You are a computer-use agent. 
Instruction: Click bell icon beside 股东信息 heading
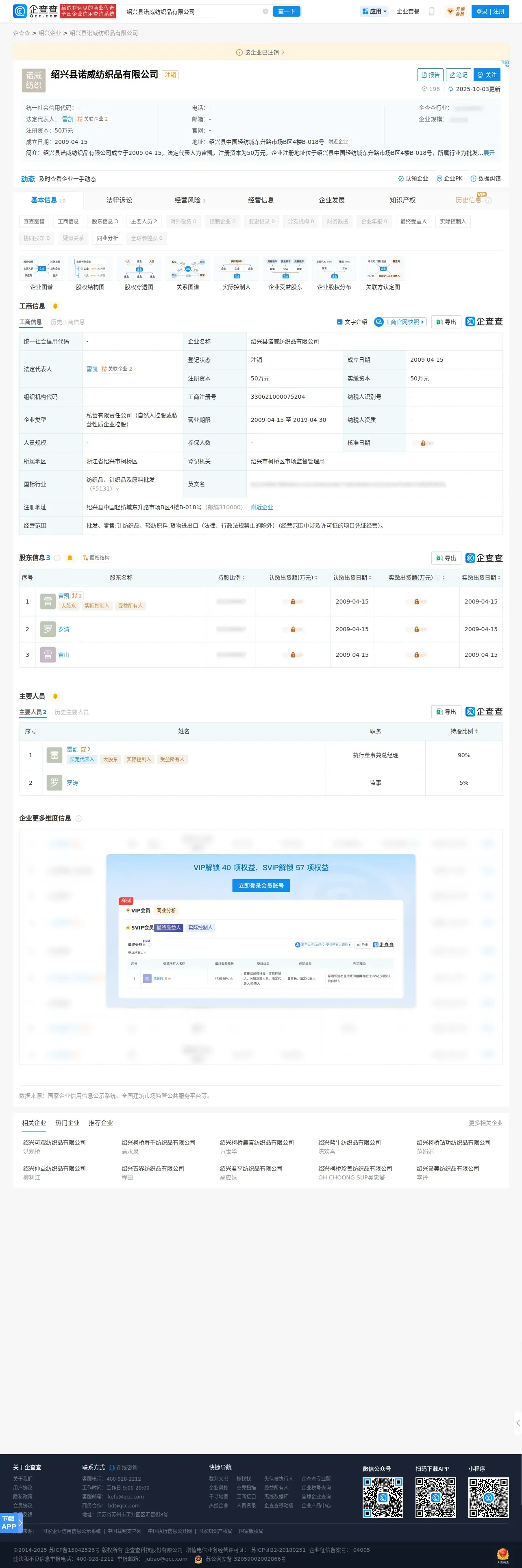[x=70, y=558]
